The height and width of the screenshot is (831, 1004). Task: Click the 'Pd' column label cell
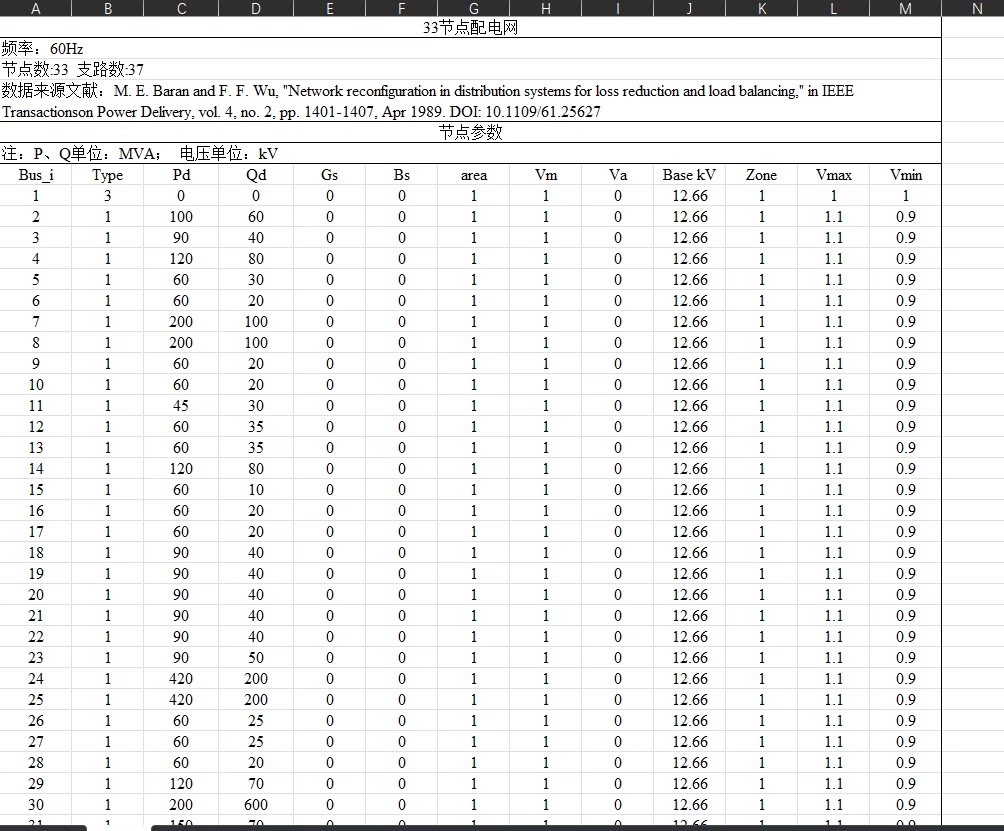pyautogui.click(x=181, y=175)
